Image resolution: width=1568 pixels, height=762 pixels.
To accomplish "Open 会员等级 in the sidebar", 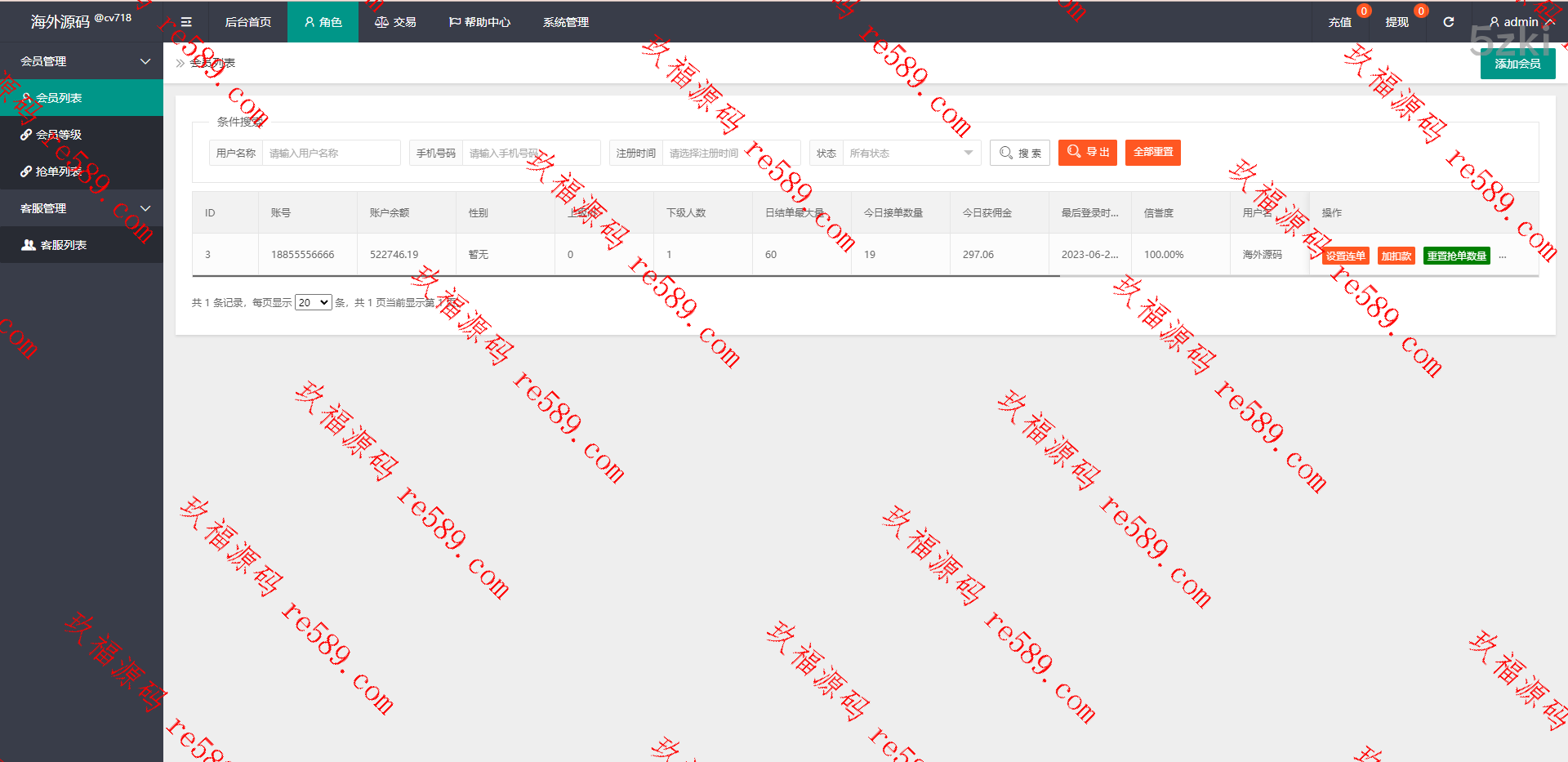I will point(59,135).
